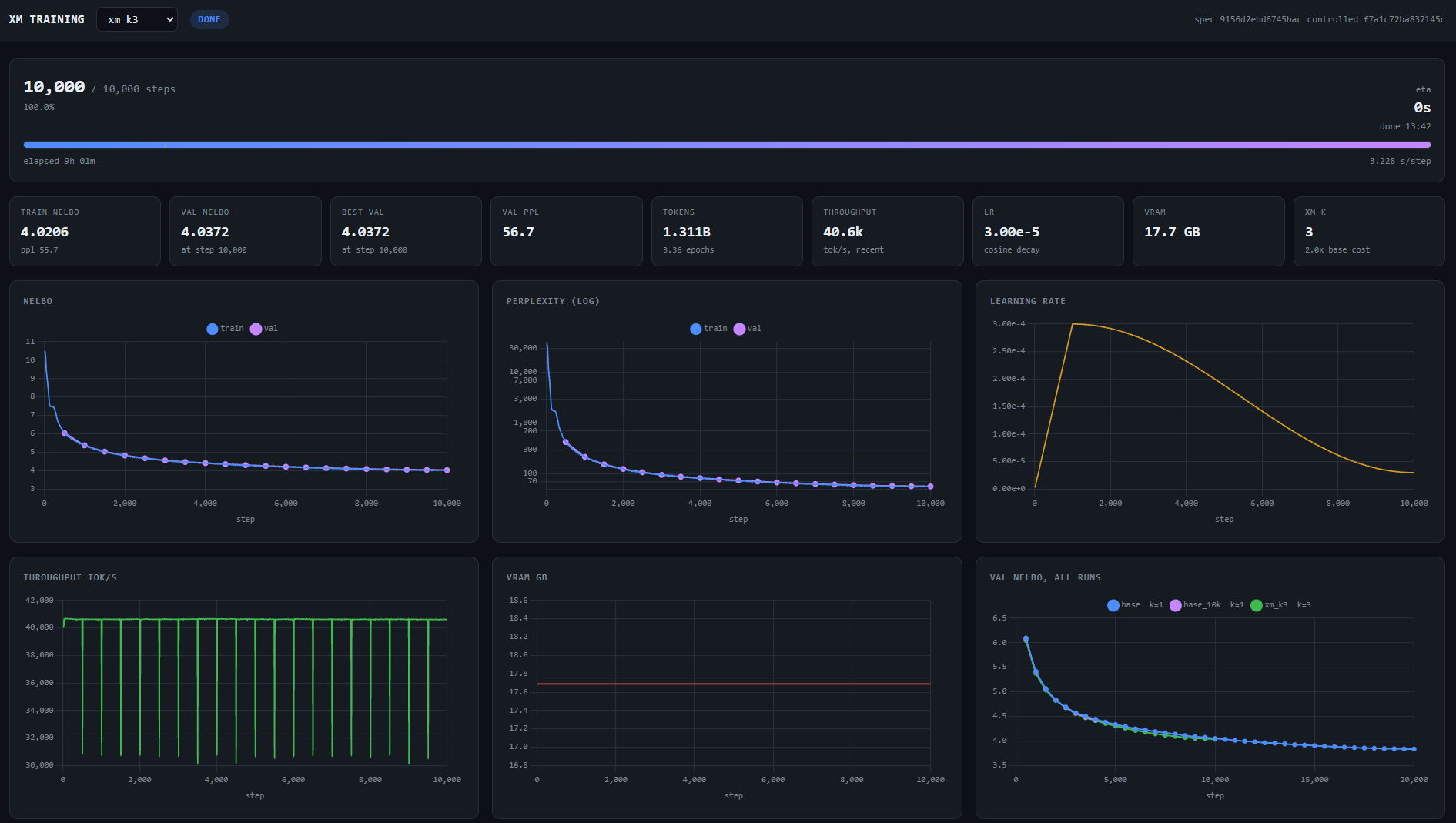This screenshot has width=1456, height=823.
Task: Click the red VRAM line in chart
Action: 733,684
